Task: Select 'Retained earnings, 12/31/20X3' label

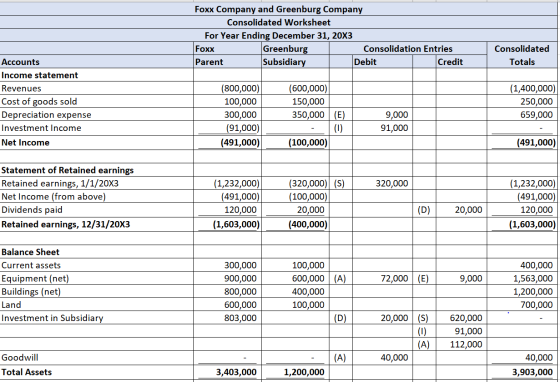Action: [x=66, y=225]
